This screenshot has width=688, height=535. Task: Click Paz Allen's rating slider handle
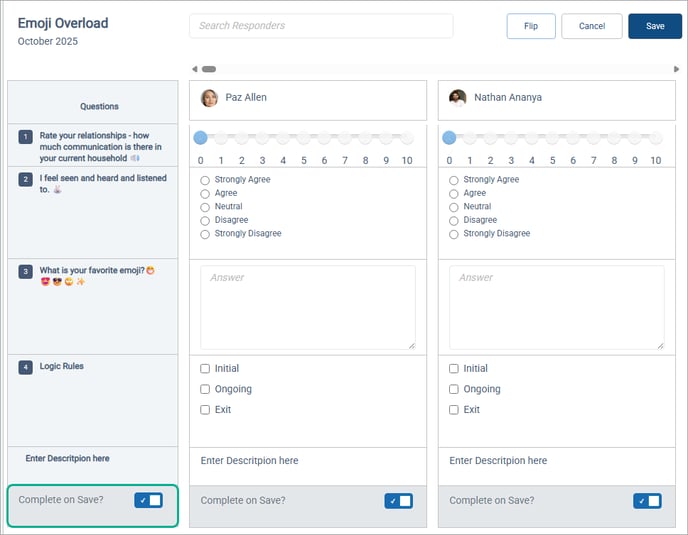[200, 138]
